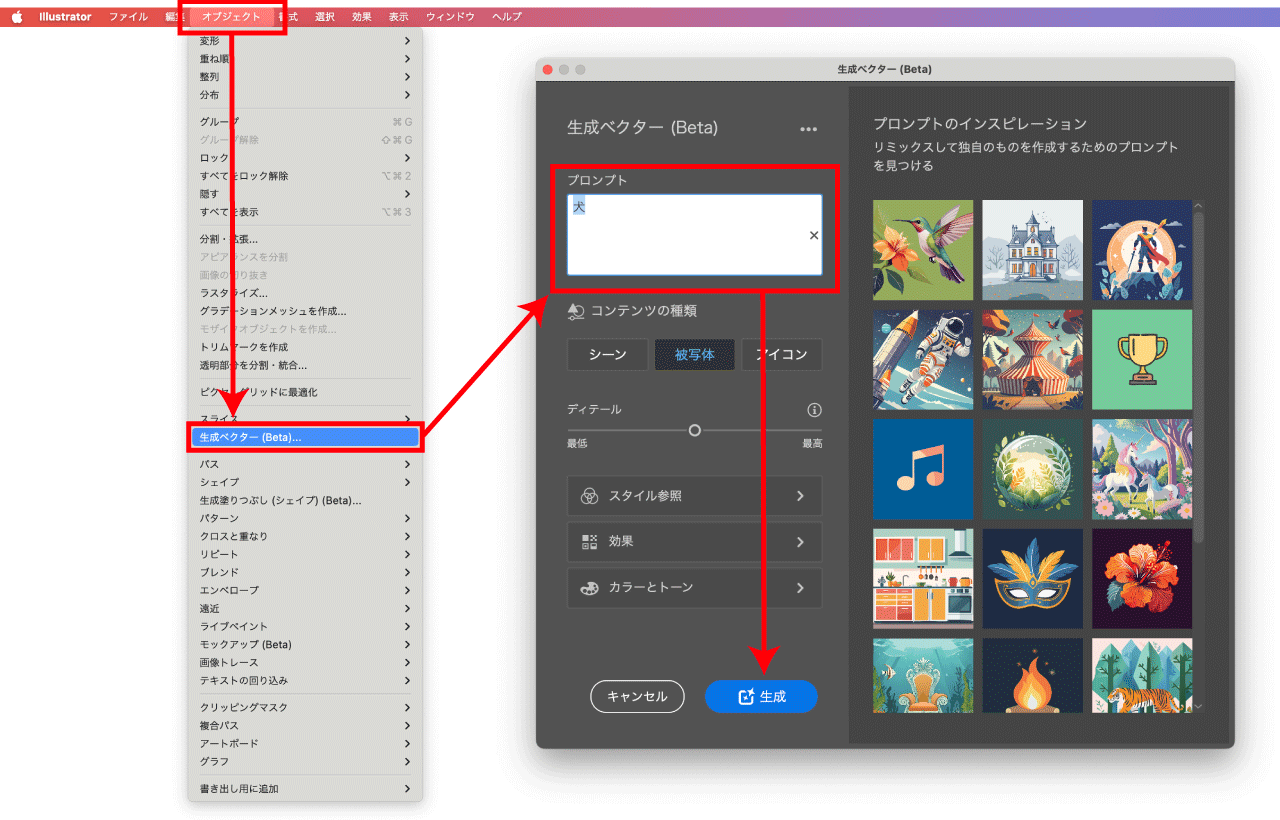Select the glass globe prompt thumbnail

coord(1032,469)
